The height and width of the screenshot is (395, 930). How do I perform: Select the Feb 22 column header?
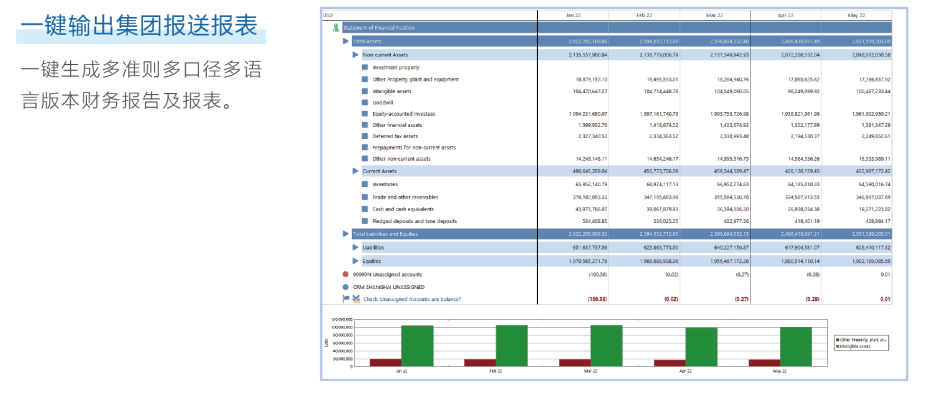point(644,15)
